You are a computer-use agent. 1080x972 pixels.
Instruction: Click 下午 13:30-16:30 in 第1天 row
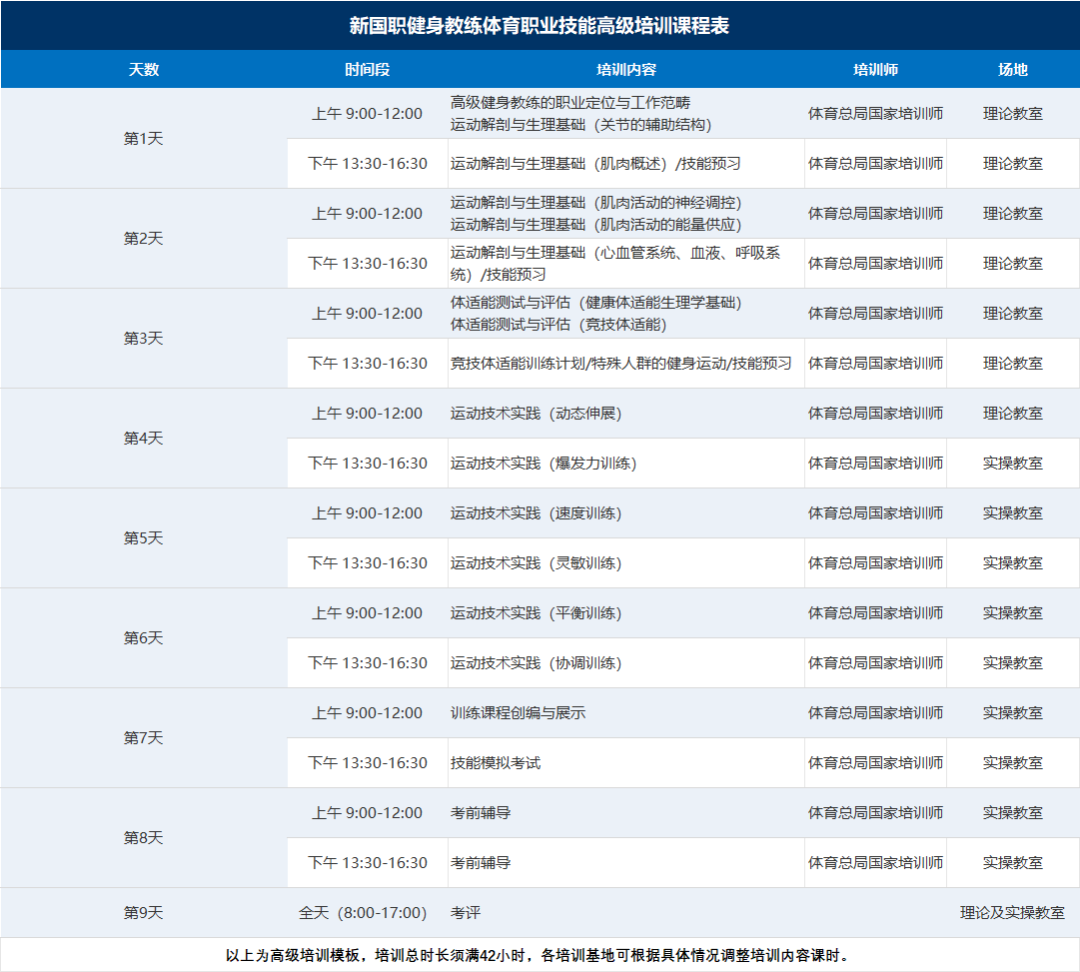pos(367,163)
